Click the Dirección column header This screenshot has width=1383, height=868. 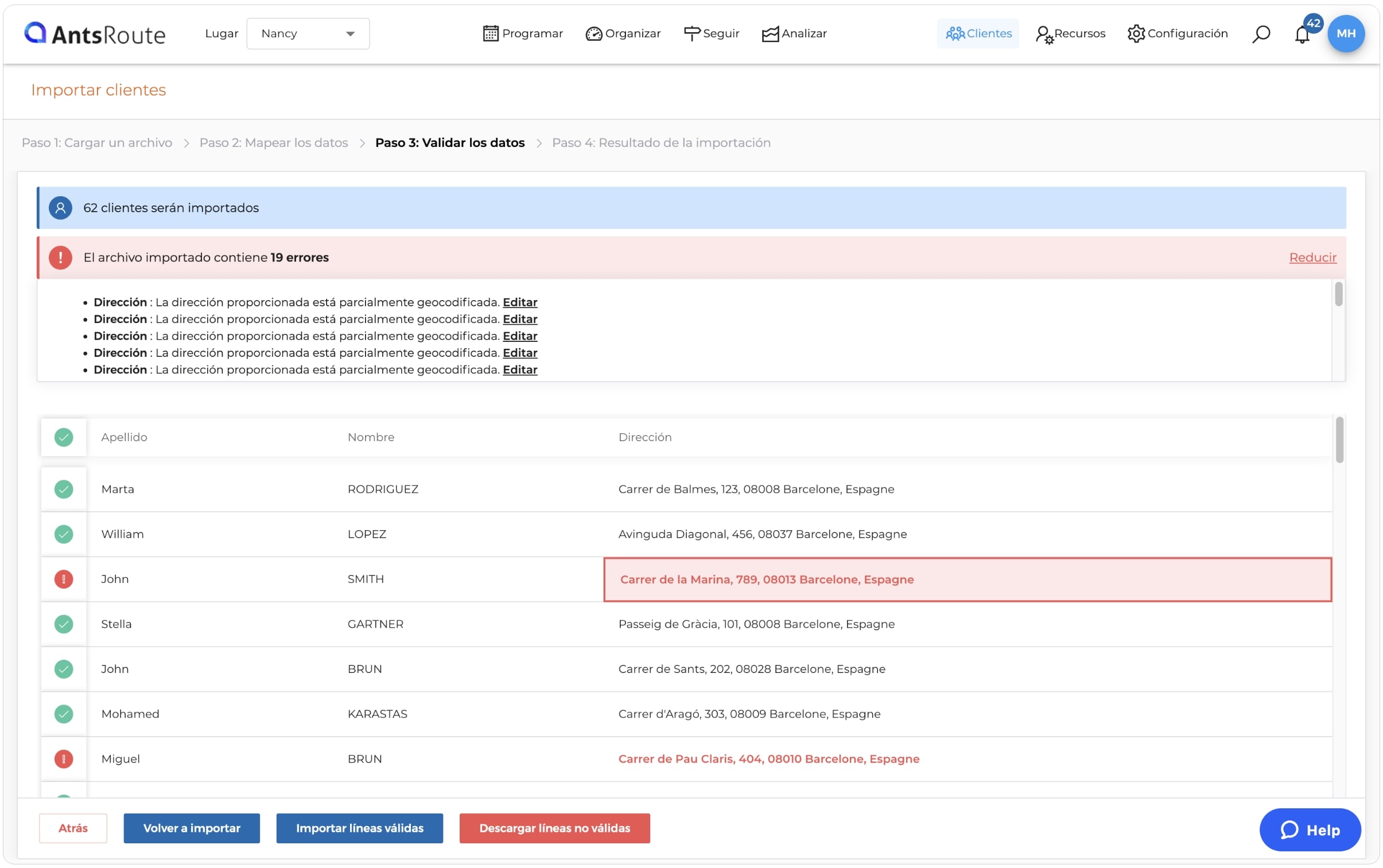tap(644, 438)
